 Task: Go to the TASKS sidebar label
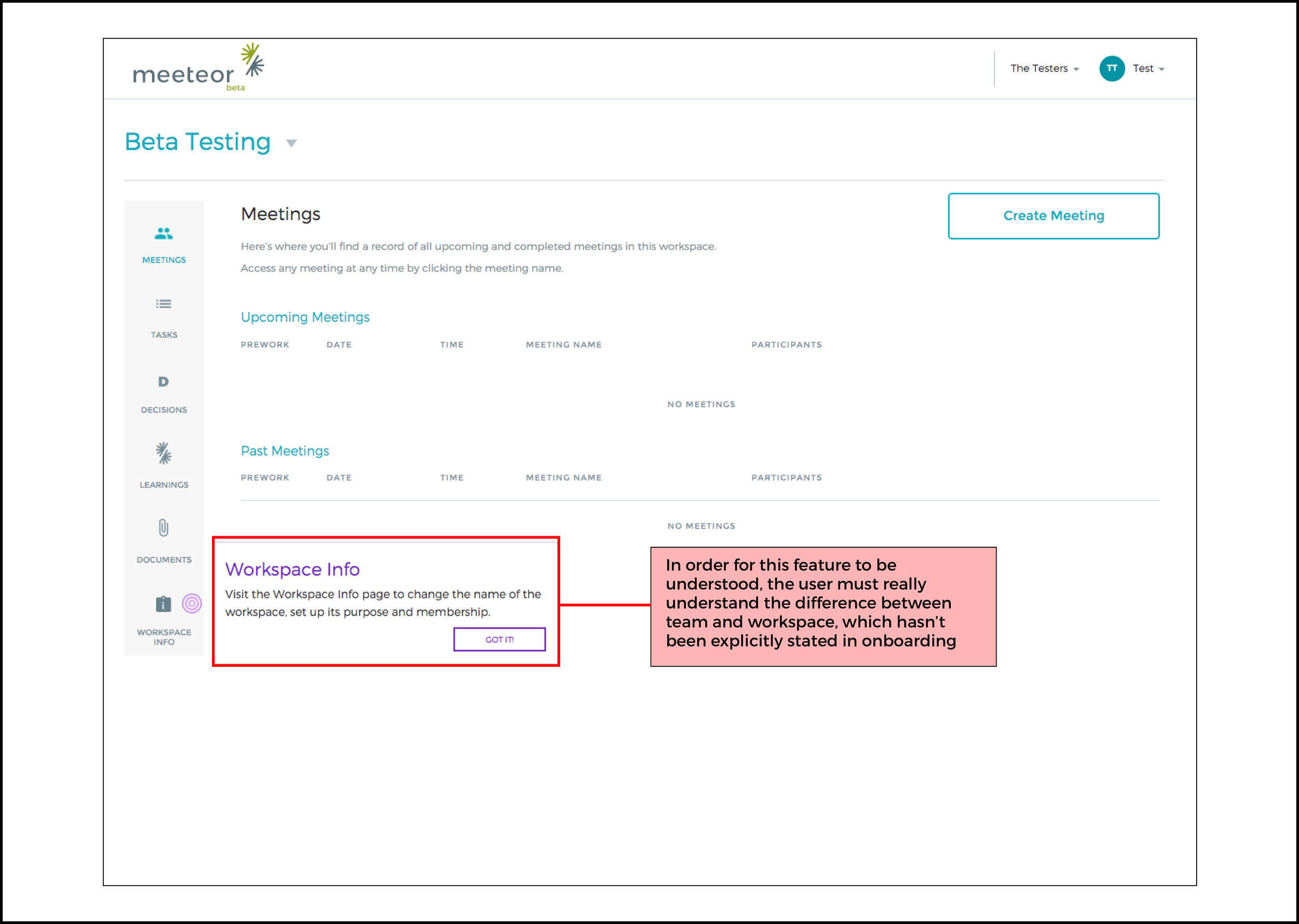164,335
